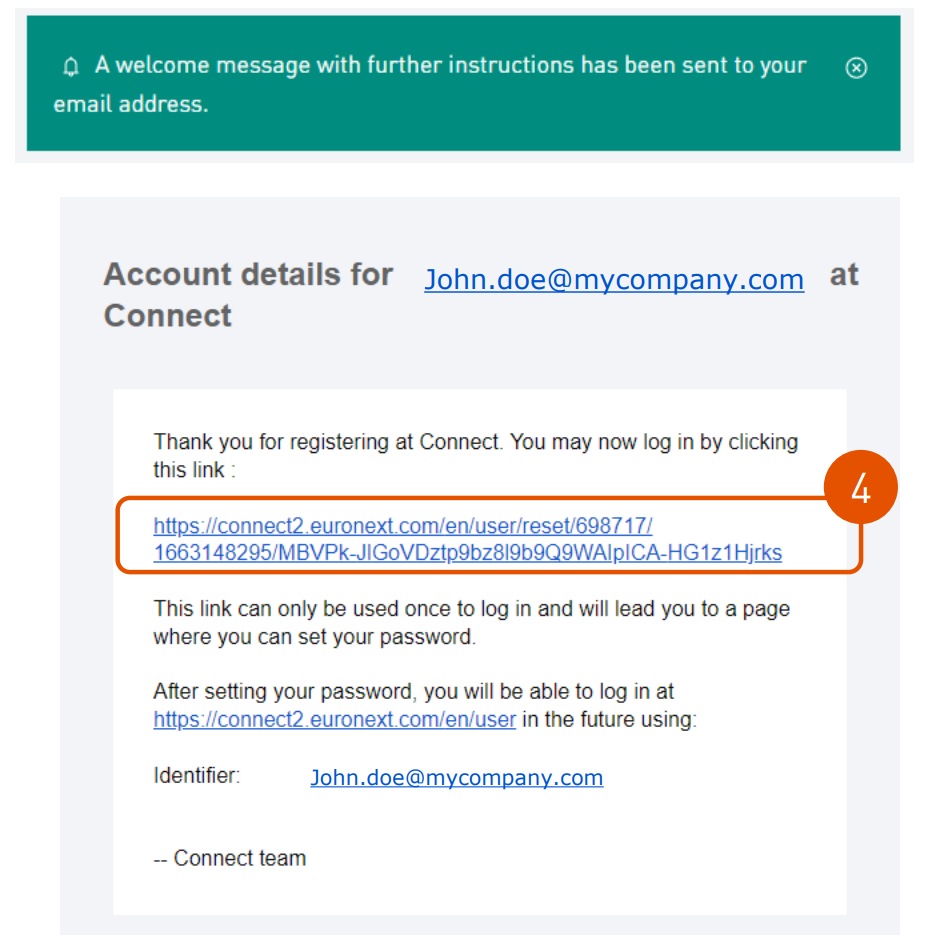The width and height of the screenshot is (939, 946).
Task: Click the 'in the future using:' text
Action: pos(610,719)
